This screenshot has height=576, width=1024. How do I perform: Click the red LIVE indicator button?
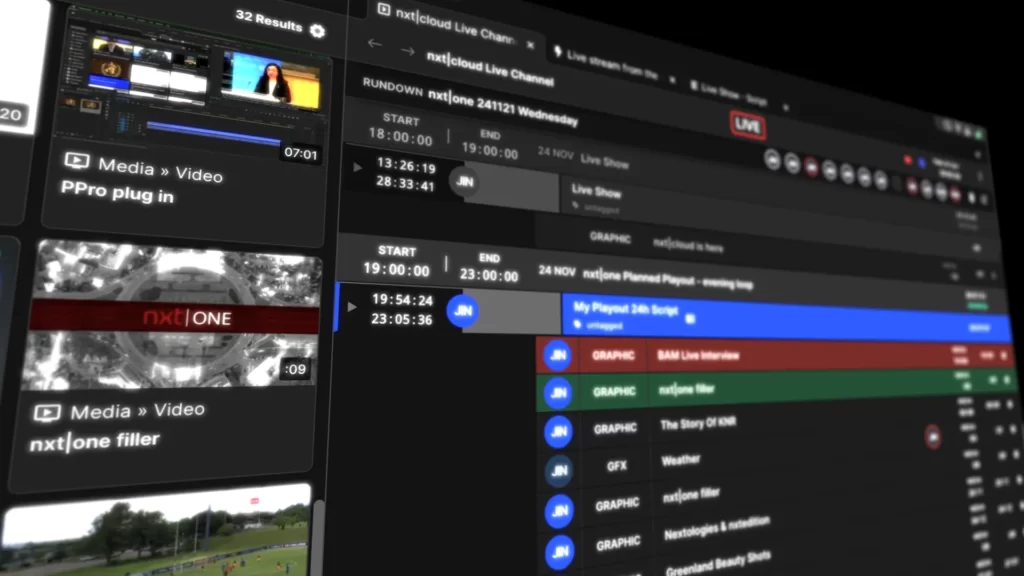(746, 125)
